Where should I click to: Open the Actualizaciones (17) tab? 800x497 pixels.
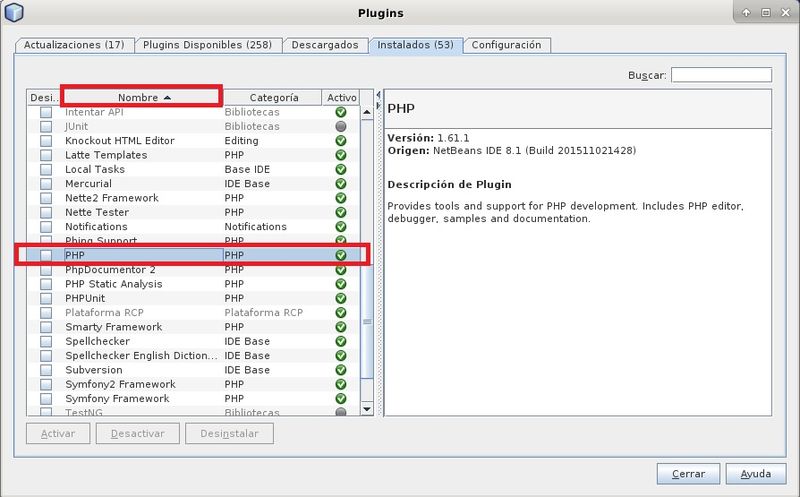[x=74, y=45]
